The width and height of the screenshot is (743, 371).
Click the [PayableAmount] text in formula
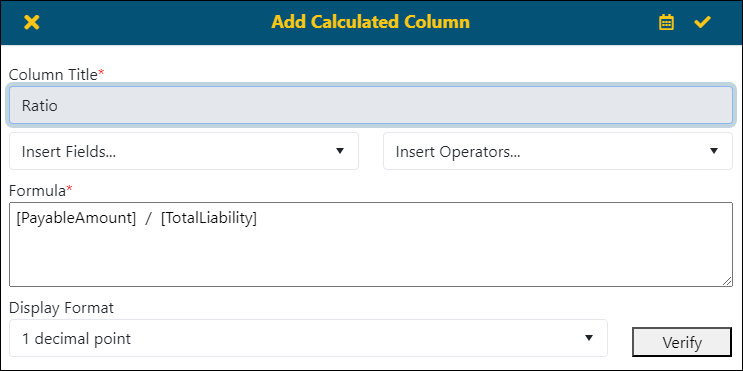point(76,219)
